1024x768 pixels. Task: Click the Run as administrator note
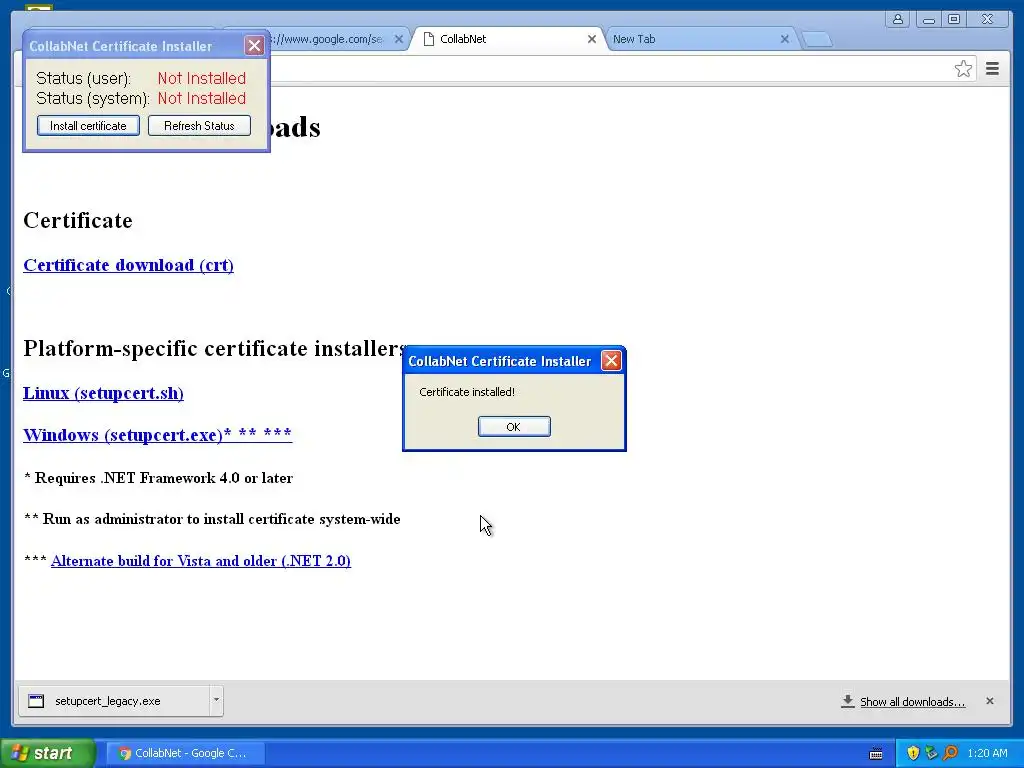(x=212, y=519)
